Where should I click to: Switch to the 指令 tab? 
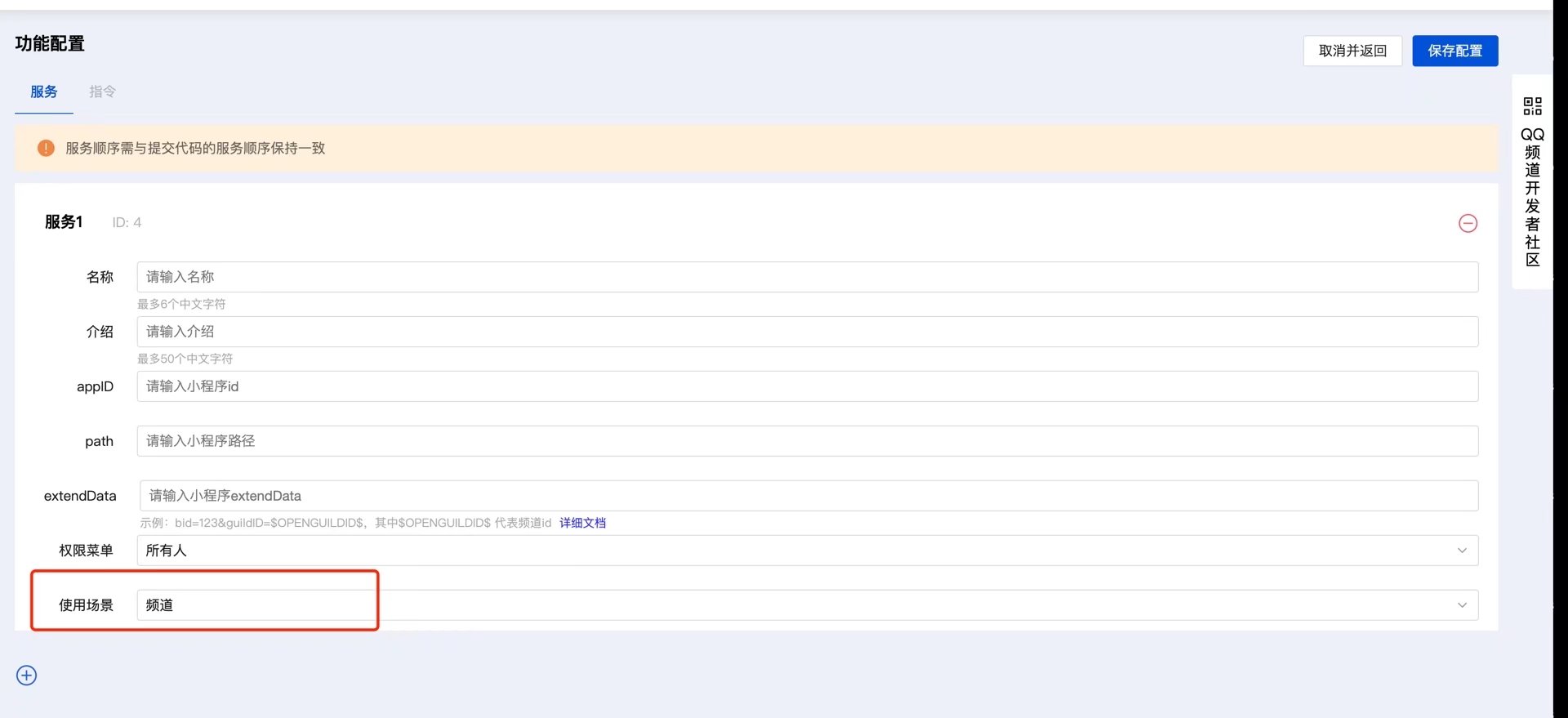click(102, 91)
